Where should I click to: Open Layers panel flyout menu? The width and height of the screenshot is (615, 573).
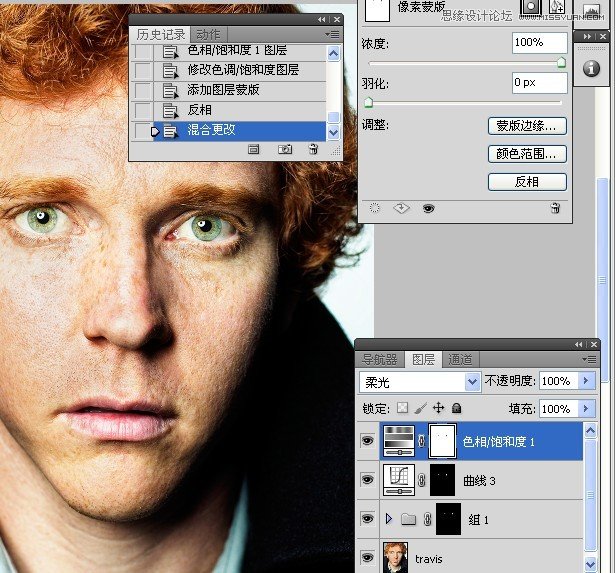click(590, 359)
